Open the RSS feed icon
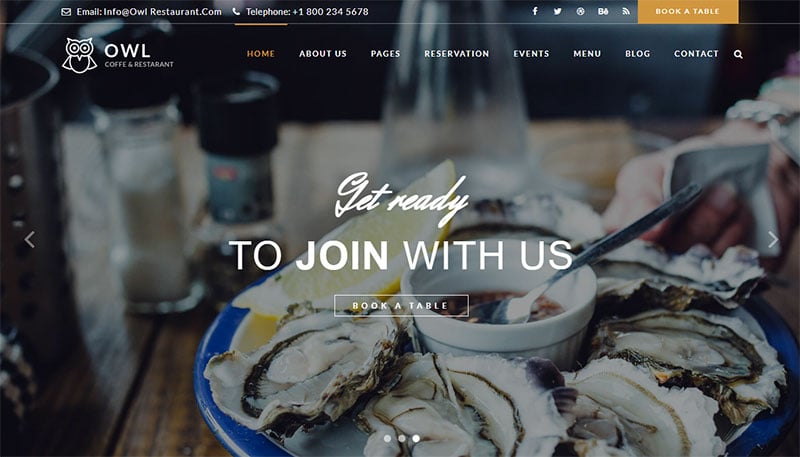This screenshot has width=800, height=457. 626,11
